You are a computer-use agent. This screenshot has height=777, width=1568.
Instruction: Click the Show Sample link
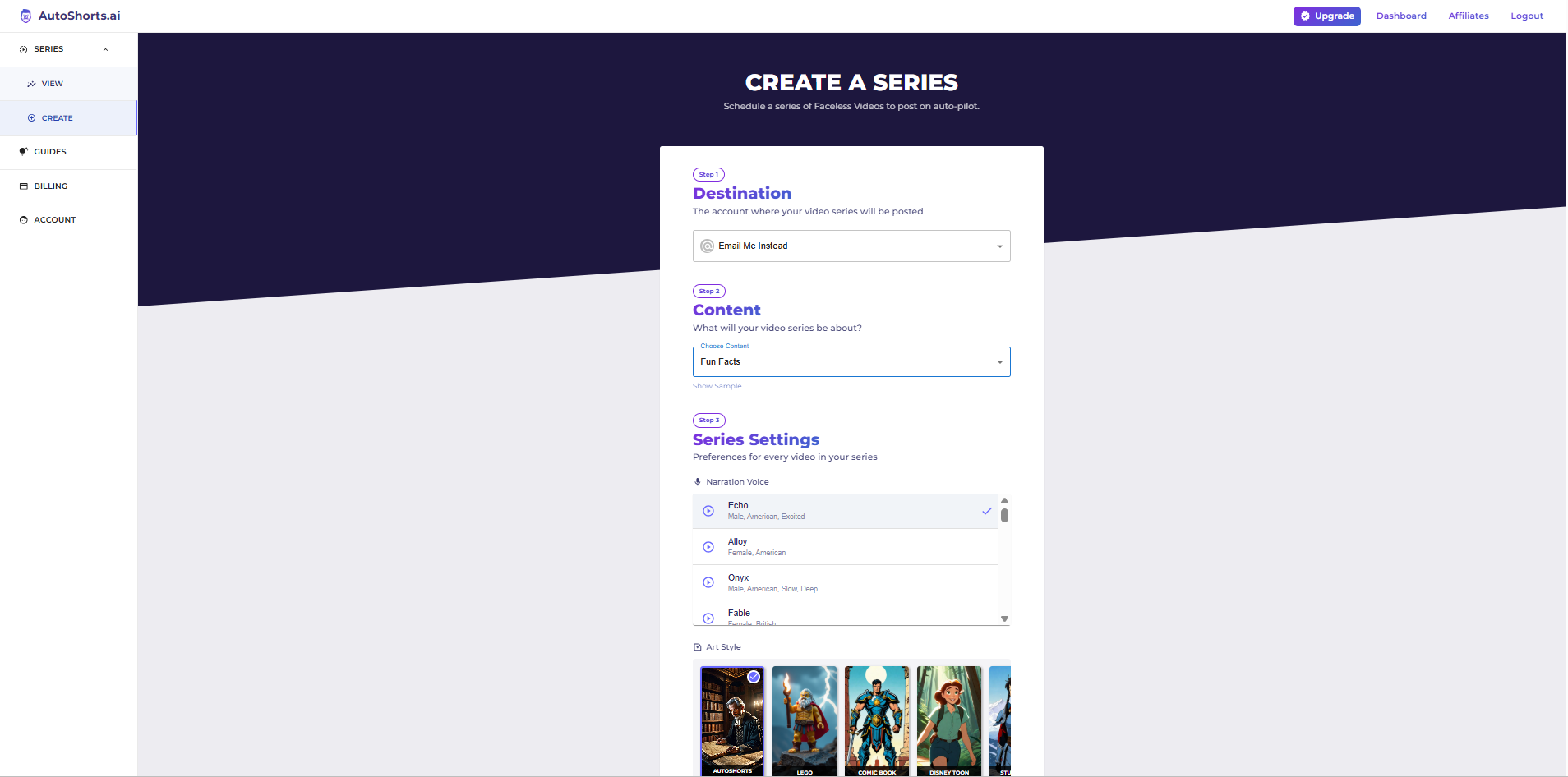click(717, 386)
